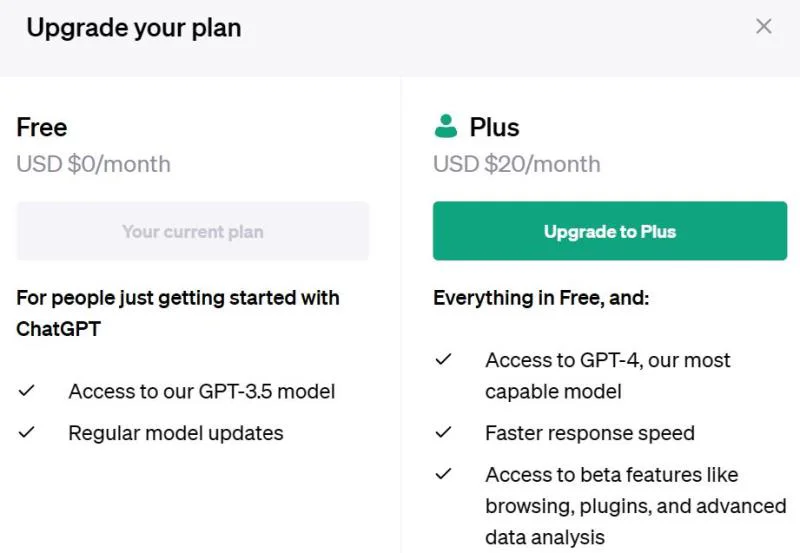Image resolution: width=800 pixels, height=553 pixels.
Task: Click 'Everything in Free, and:' heading
Action: click(541, 297)
